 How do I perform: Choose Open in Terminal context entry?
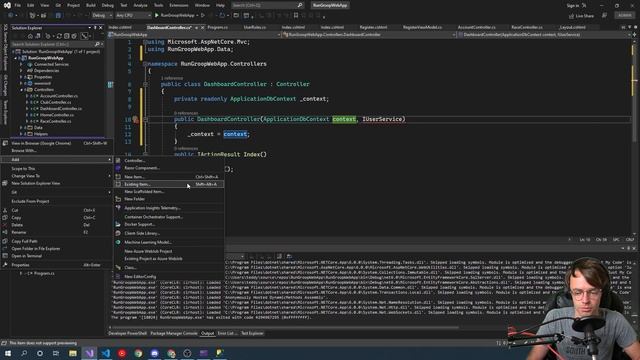click(56, 256)
